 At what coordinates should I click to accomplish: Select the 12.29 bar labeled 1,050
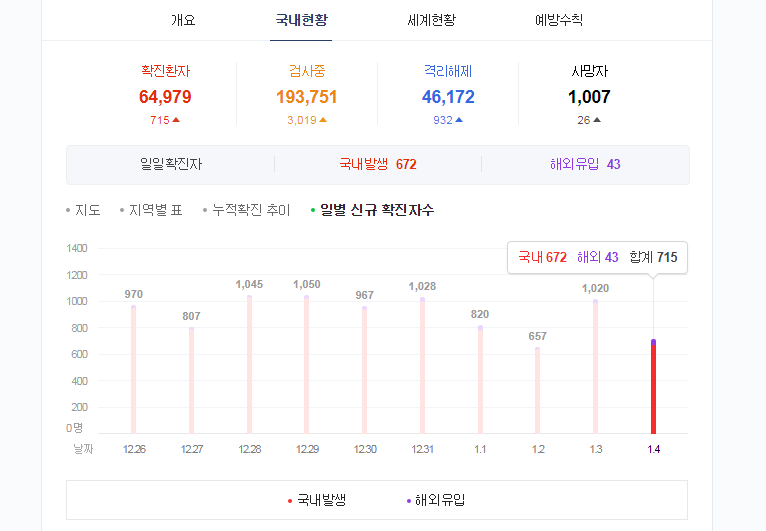(307, 364)
